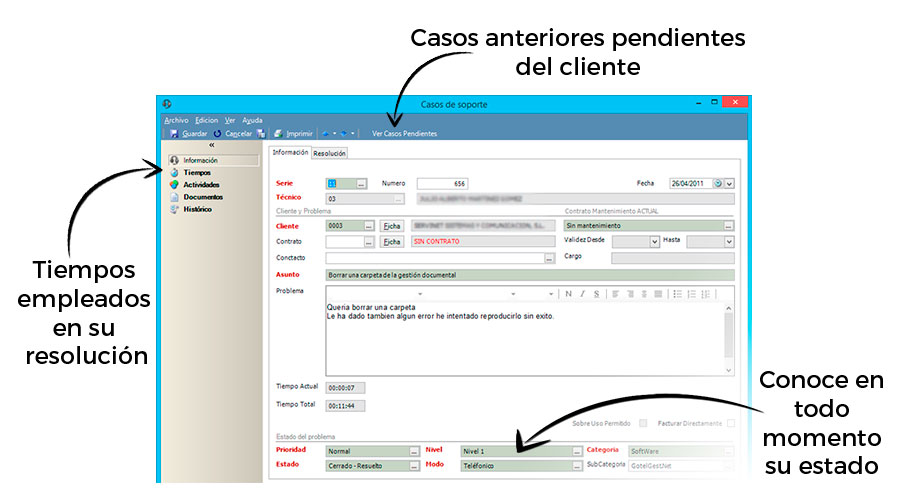Open Actividades section in sidebar
The image size is (900, 500).
201,184
